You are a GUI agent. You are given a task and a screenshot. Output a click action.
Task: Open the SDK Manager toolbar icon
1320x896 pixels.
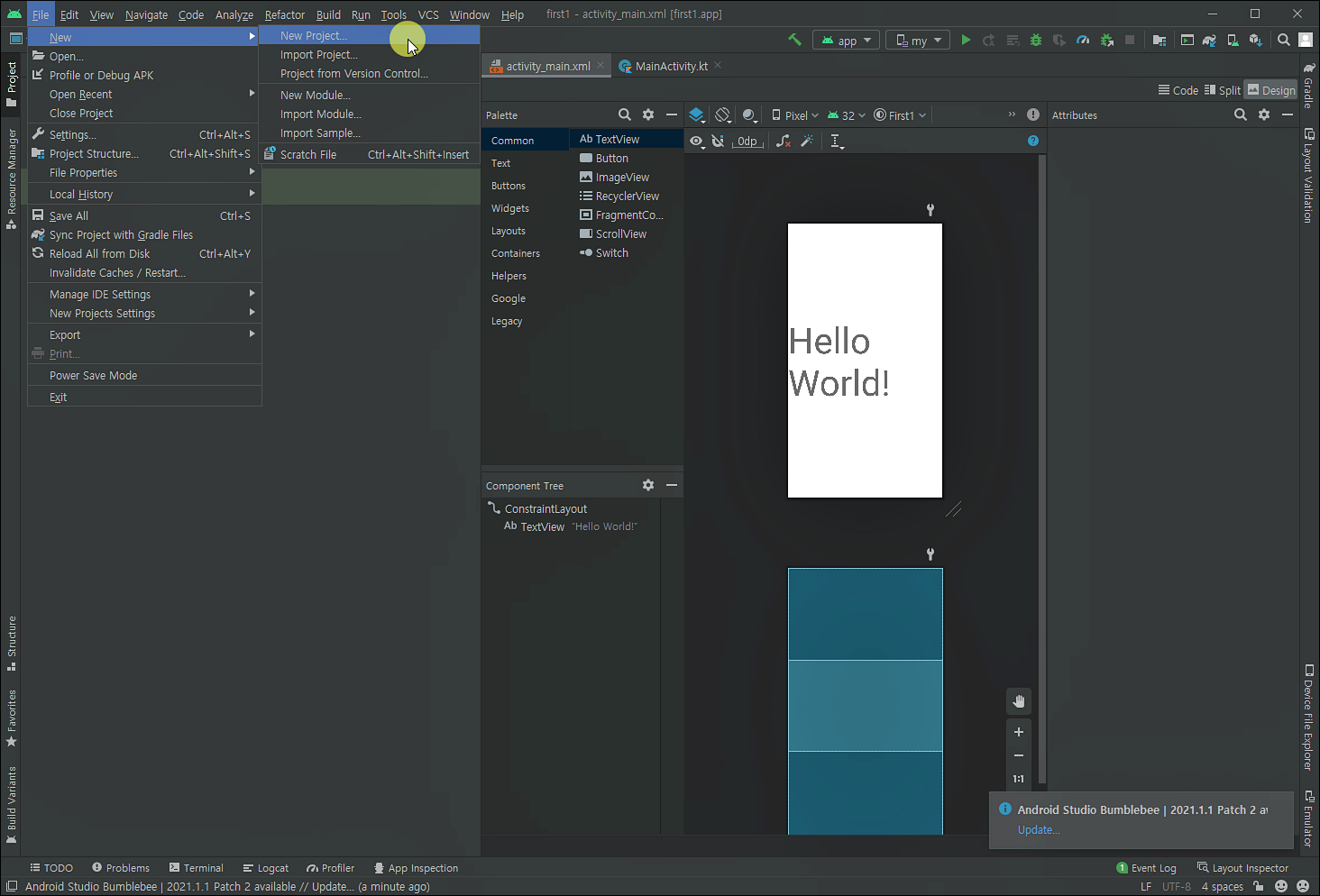[x=1256, y=40]
